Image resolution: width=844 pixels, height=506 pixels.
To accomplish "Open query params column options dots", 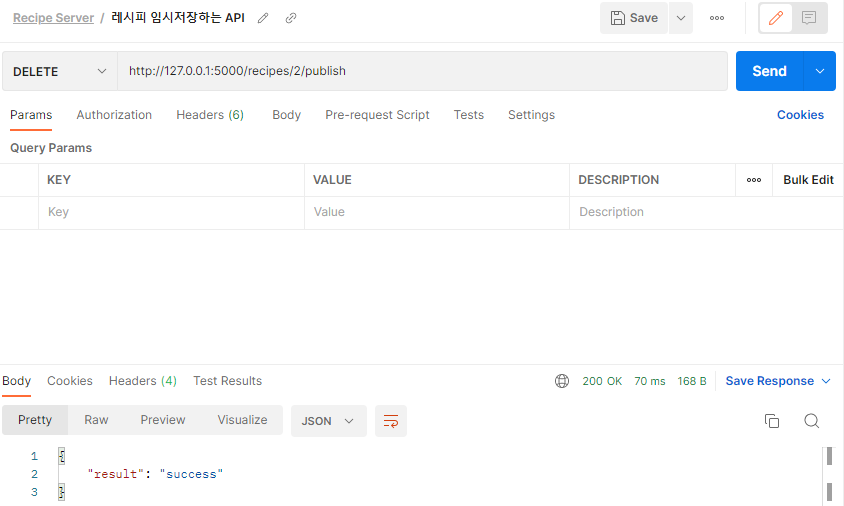I will pyautogui.click(x=754, y=180).
